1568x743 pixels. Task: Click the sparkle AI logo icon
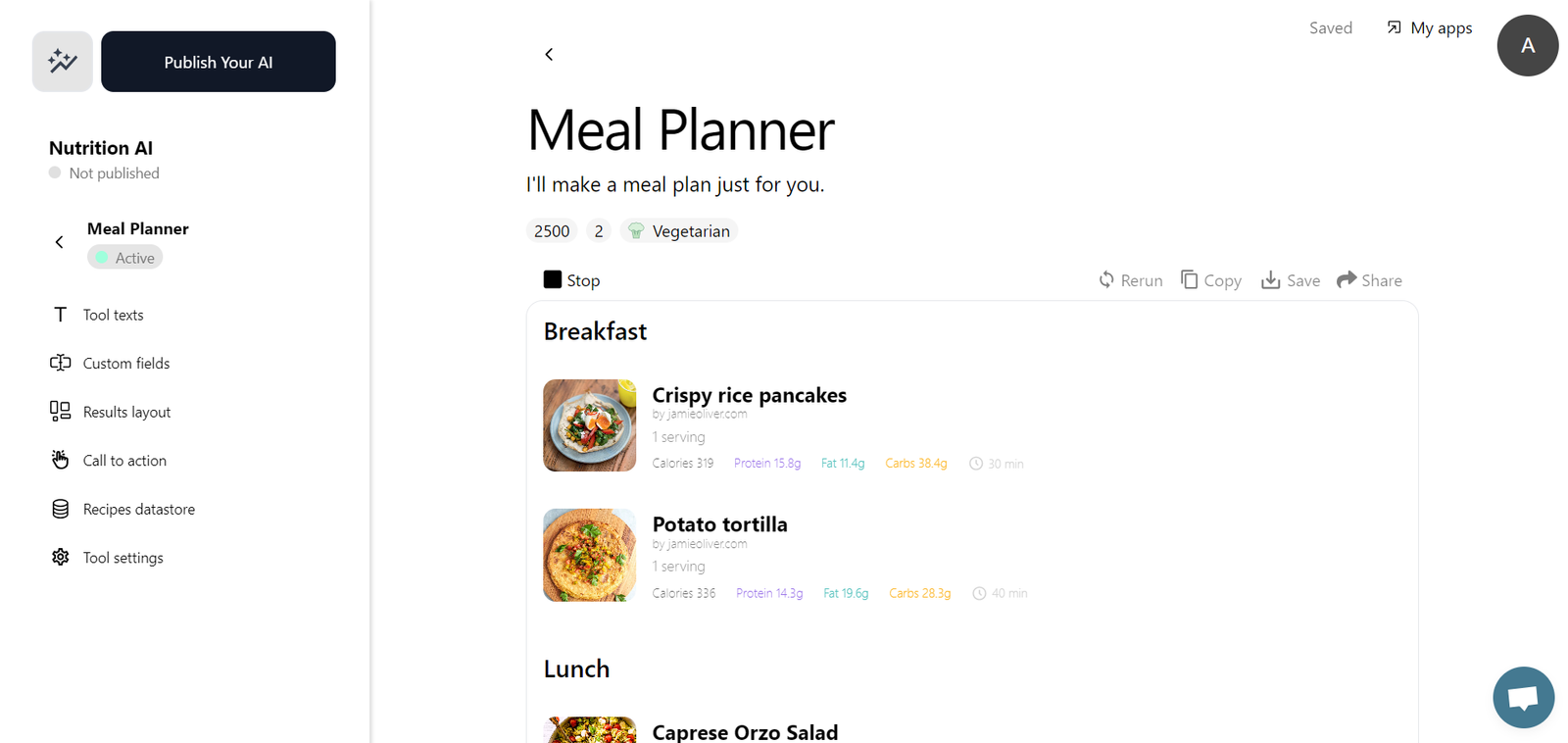click(x=63, y=62)
